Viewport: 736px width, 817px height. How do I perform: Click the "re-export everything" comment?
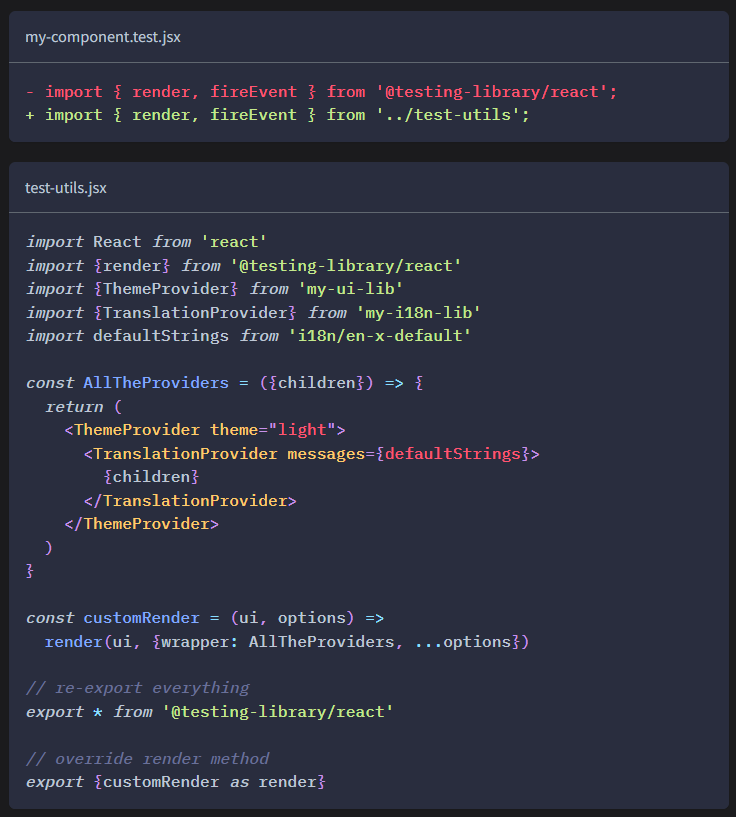(137, 688)
